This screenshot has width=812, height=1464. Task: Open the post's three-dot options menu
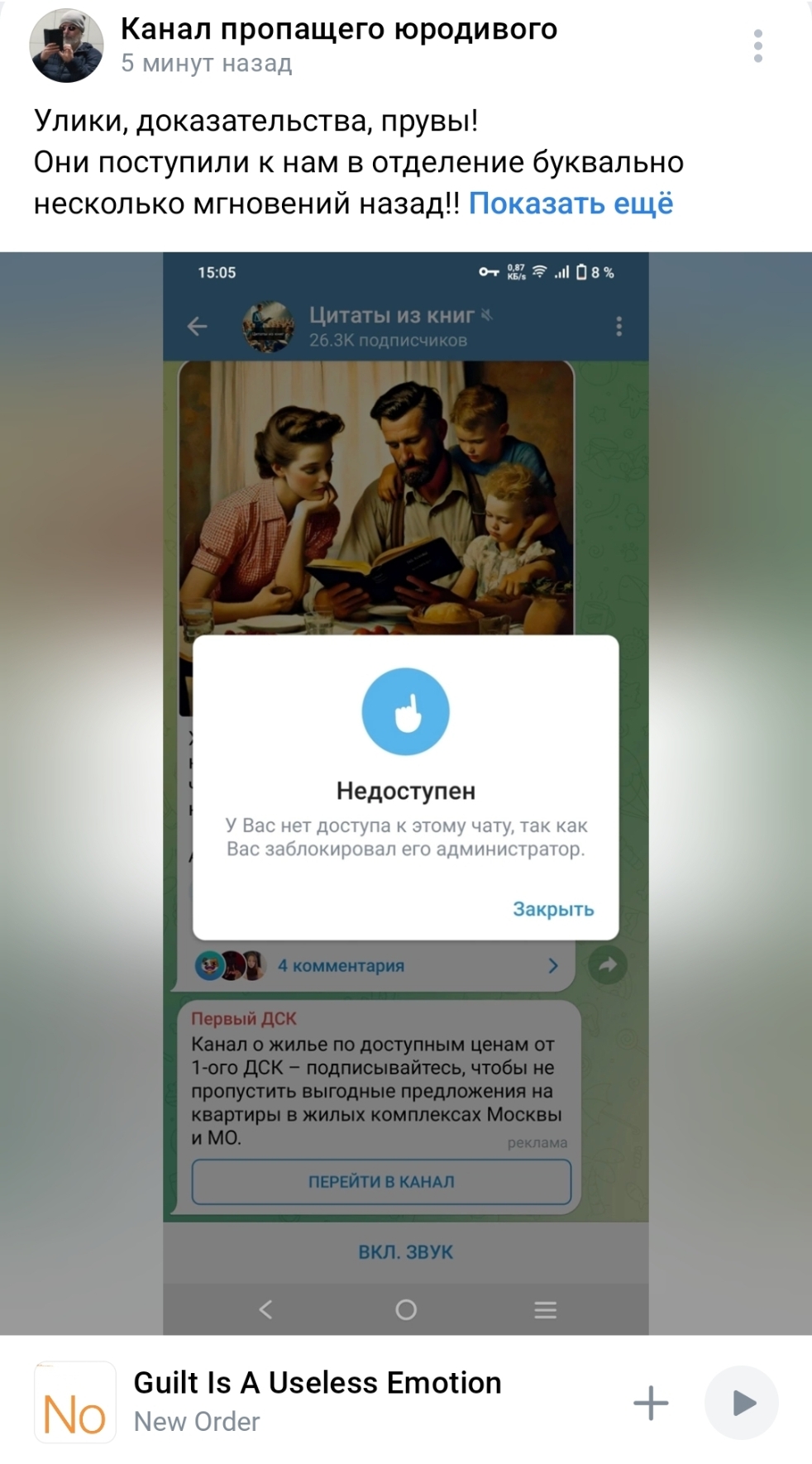[x=757, y=45]
